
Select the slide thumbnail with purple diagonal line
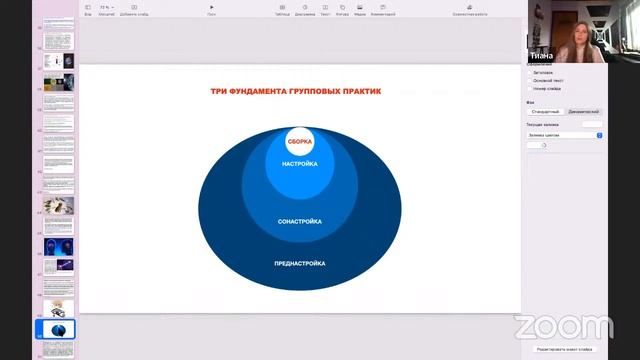pyautogui.click(x=58, y=267)
